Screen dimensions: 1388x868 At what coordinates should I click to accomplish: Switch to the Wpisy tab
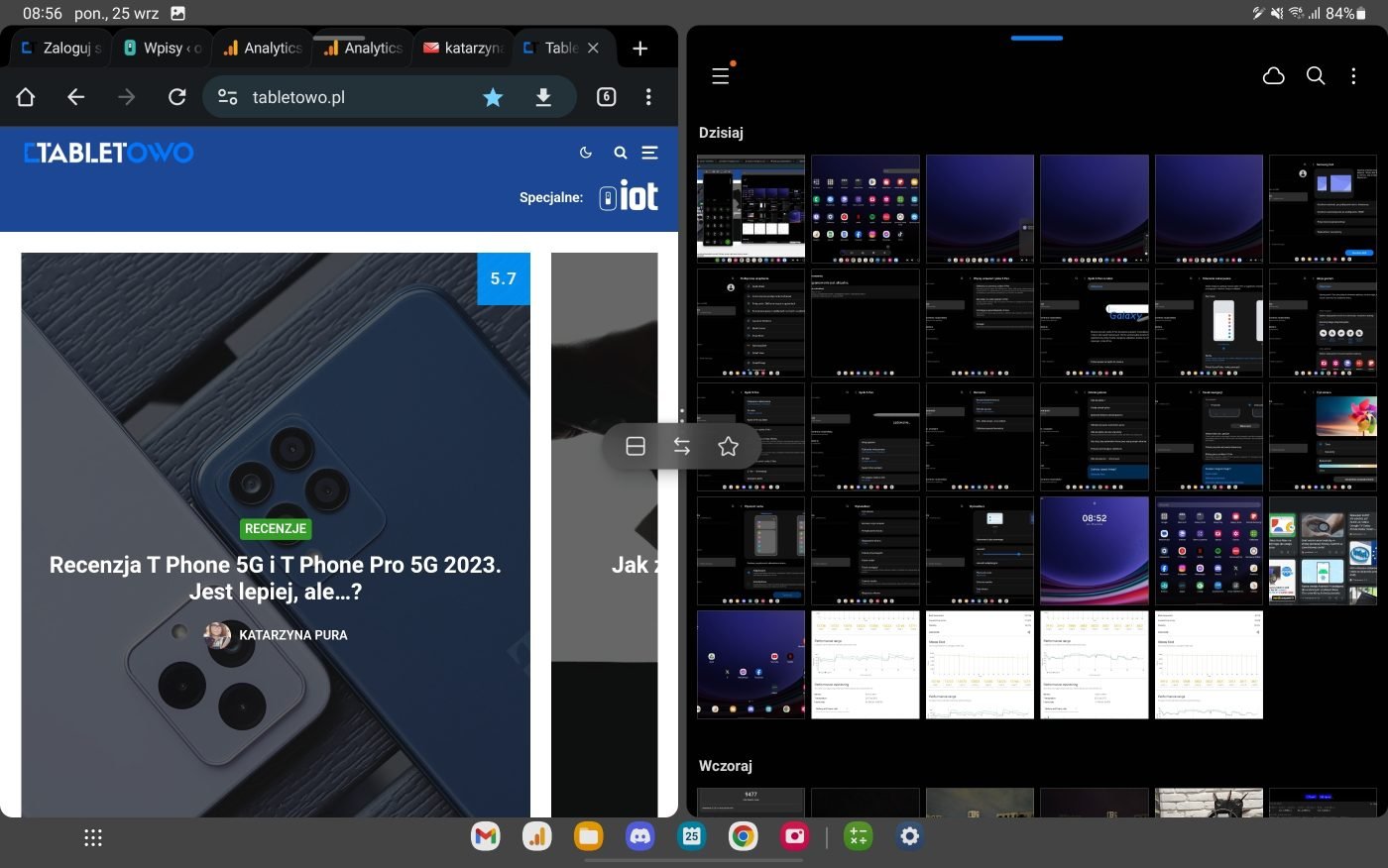(x=162, y=48)
